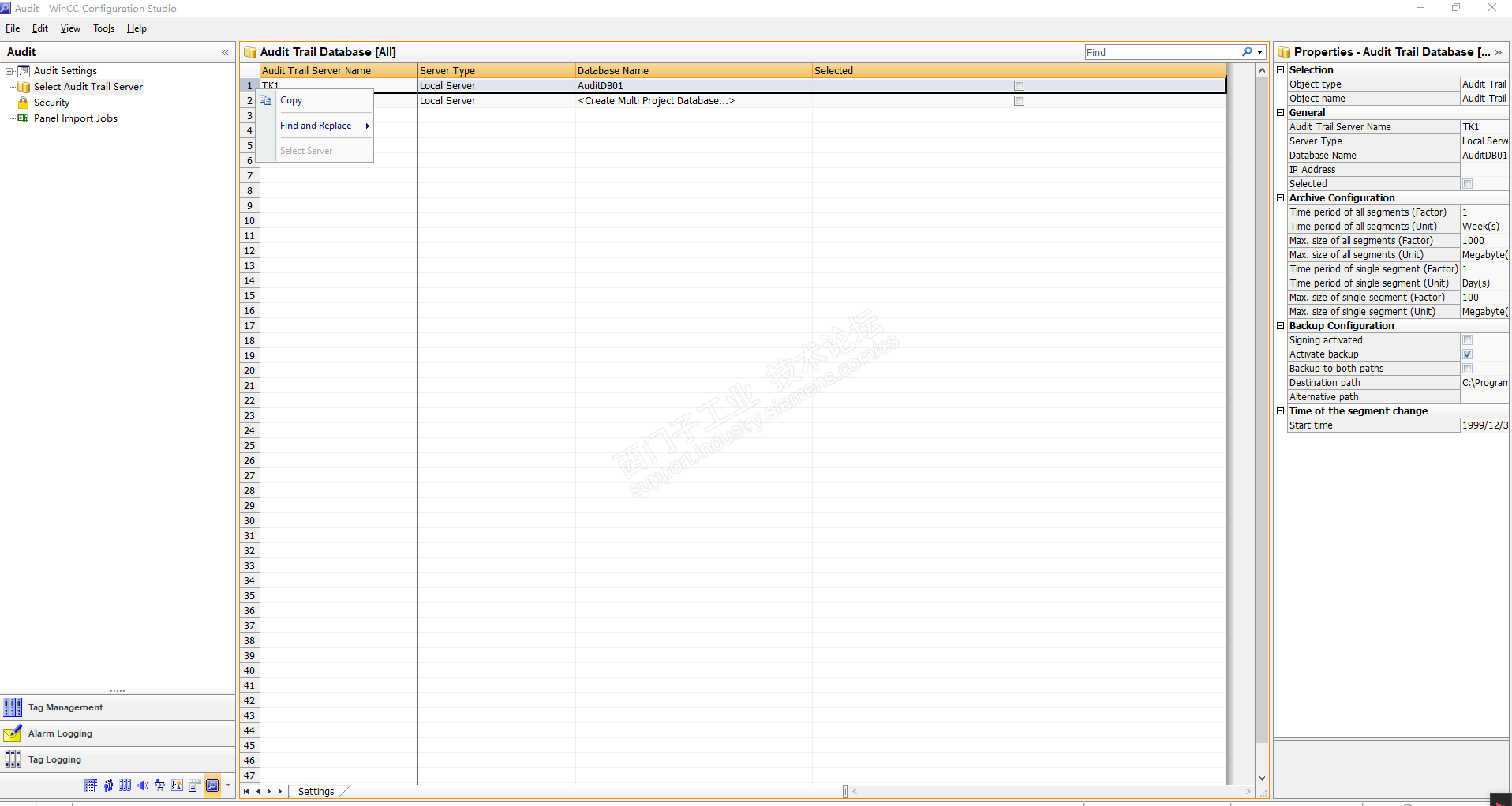Click the WinCC Configuration Studio title icon
The height and width of the screenshot is (806, 1512).
(x=6, y=8)
